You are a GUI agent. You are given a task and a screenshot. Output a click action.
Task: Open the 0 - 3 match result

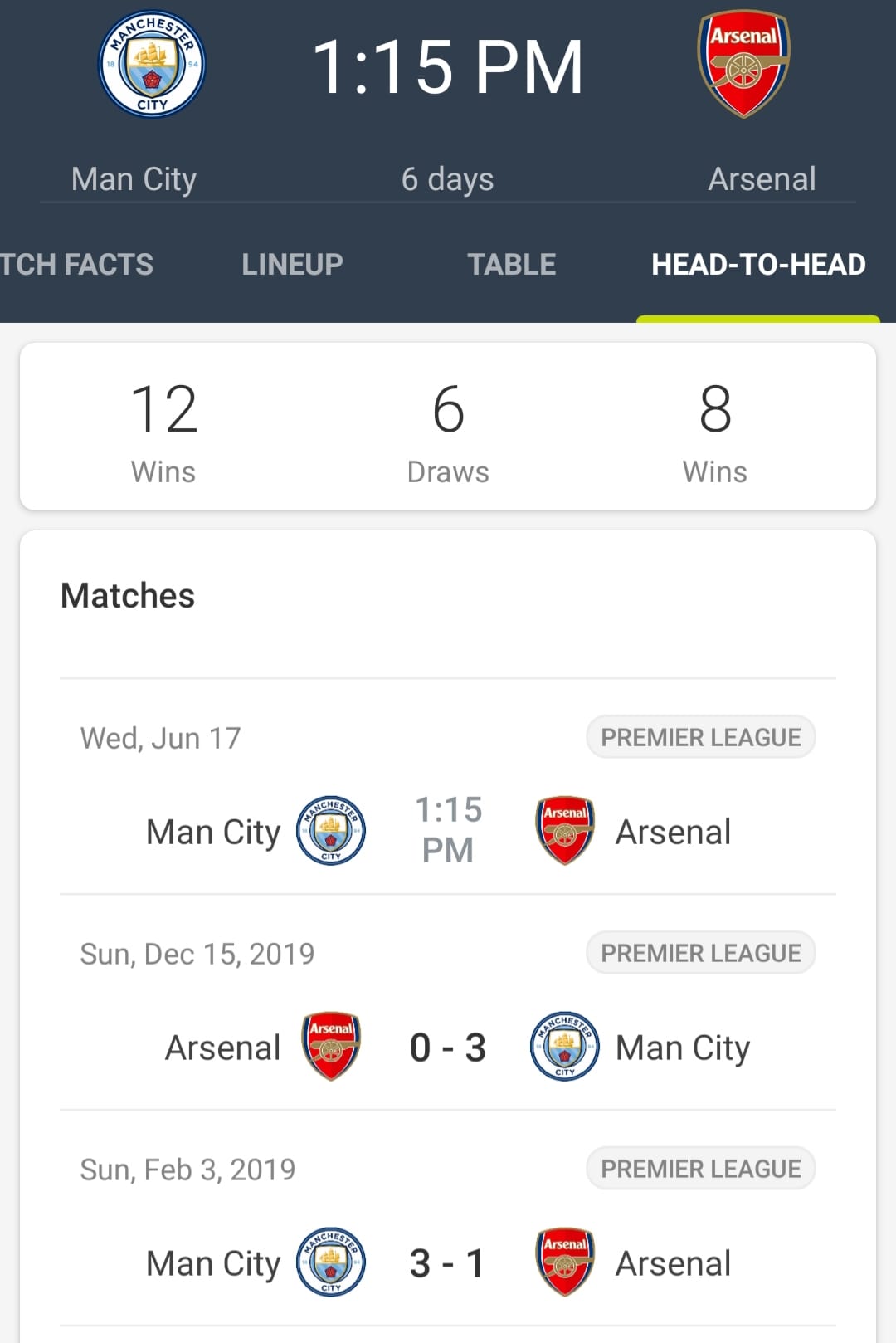[448, 1048]
